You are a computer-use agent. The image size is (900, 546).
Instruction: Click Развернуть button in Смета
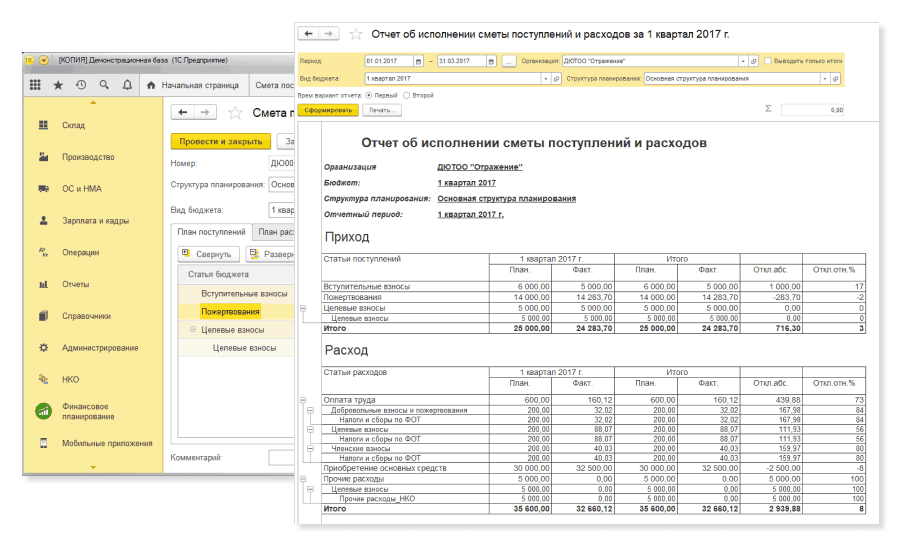click(x=270, y=254)
